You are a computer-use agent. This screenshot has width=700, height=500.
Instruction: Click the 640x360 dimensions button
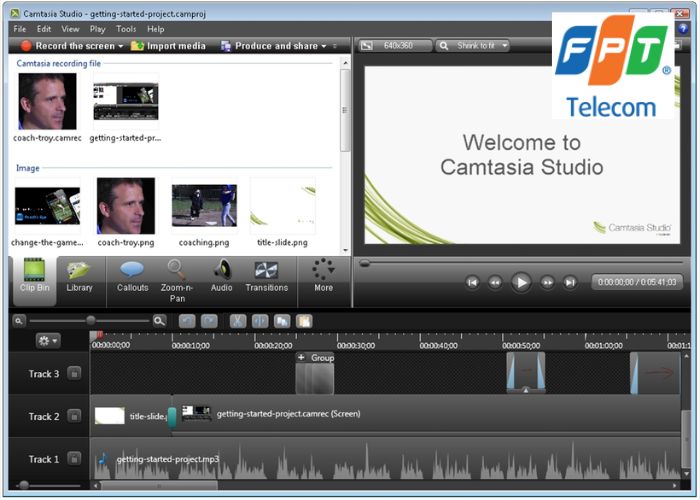[396, 46]
